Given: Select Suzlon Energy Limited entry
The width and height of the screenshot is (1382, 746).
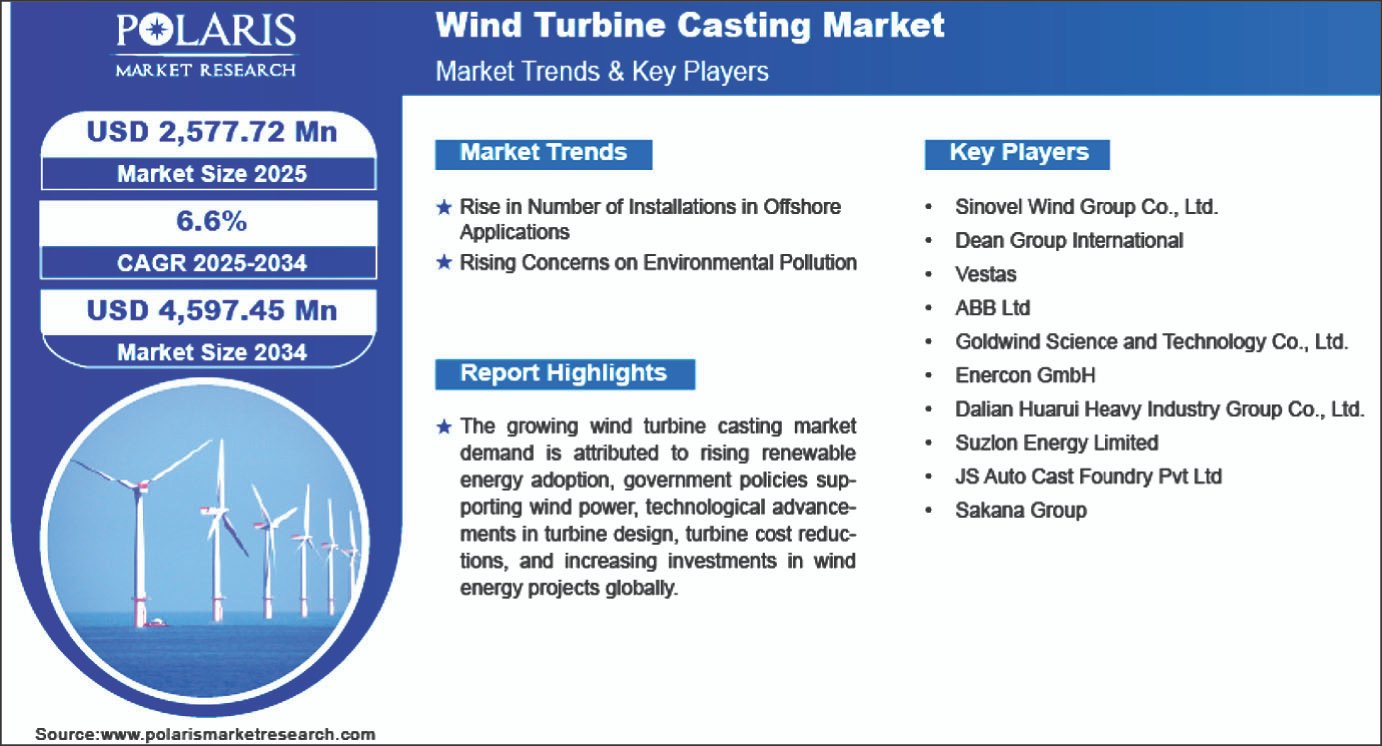Looking at the screenshot, I should coord(1056,443).
